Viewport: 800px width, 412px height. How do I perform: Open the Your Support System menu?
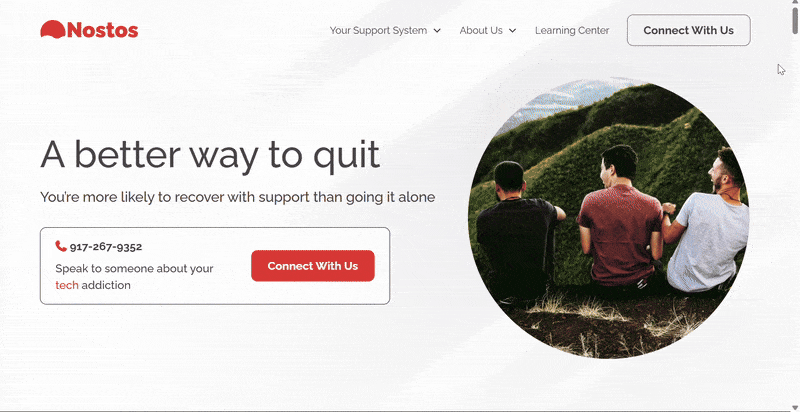pyautogui.click(x=378, y=30)
